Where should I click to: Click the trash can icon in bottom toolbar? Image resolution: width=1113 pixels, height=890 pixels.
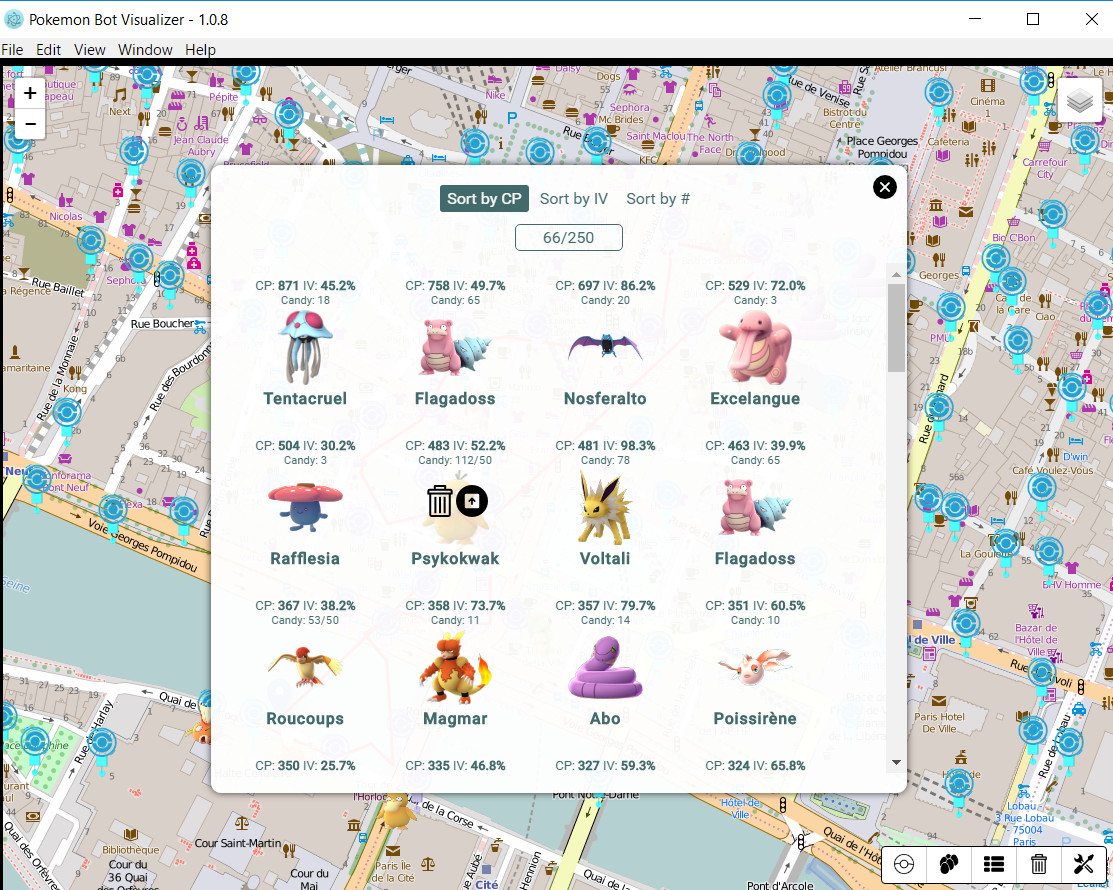[x=1038, y=864]
